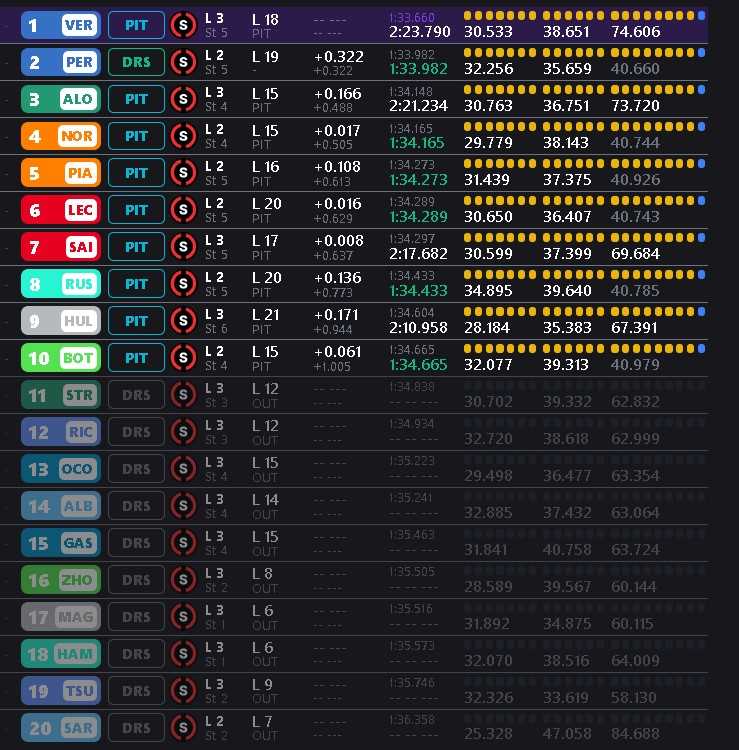739x750 pixels.
Task: Click Stroll's dimmed tyre icon
Action: pos(183,395)
